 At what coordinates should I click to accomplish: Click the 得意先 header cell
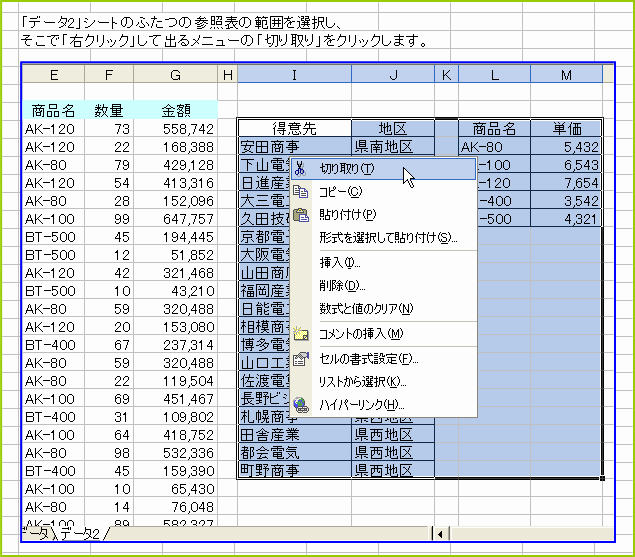(295, 128)
